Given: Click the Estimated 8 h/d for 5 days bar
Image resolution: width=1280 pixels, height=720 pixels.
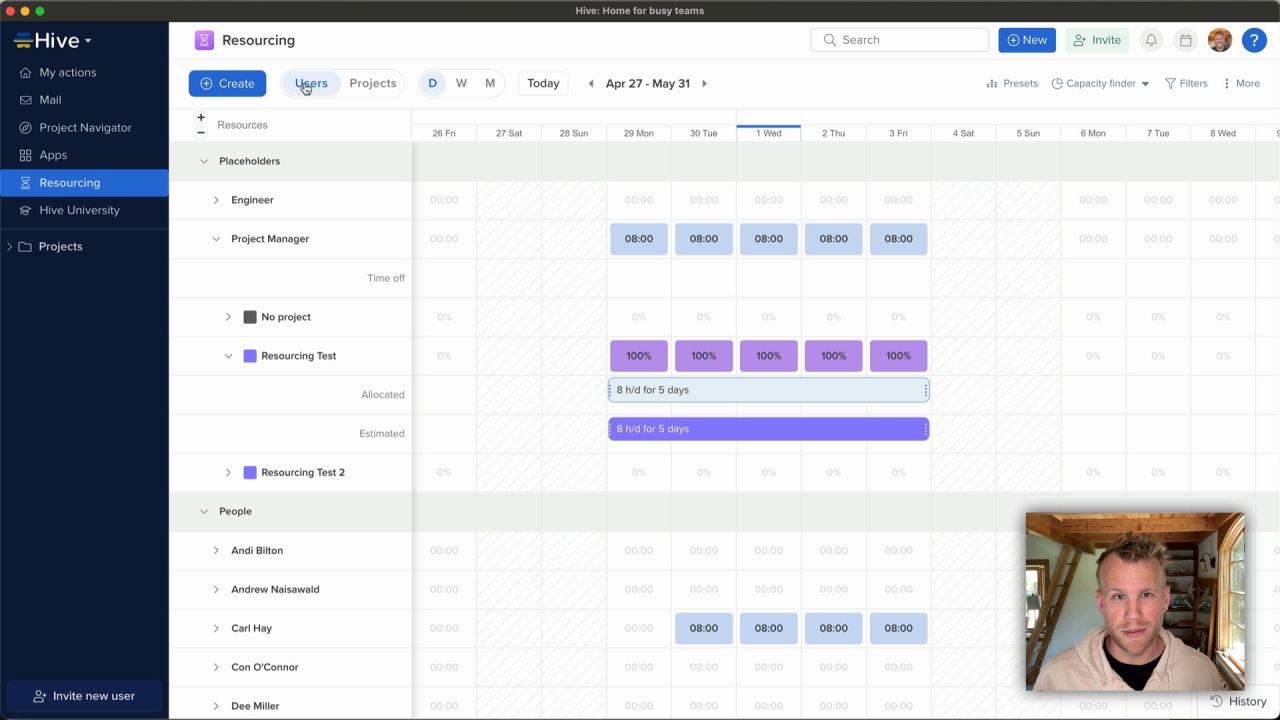Looking at the screenshot, I should (768, 429).
